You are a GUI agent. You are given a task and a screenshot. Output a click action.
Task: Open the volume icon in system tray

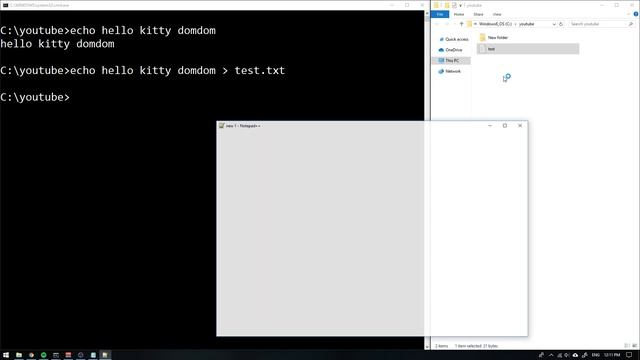pos(567,355)
